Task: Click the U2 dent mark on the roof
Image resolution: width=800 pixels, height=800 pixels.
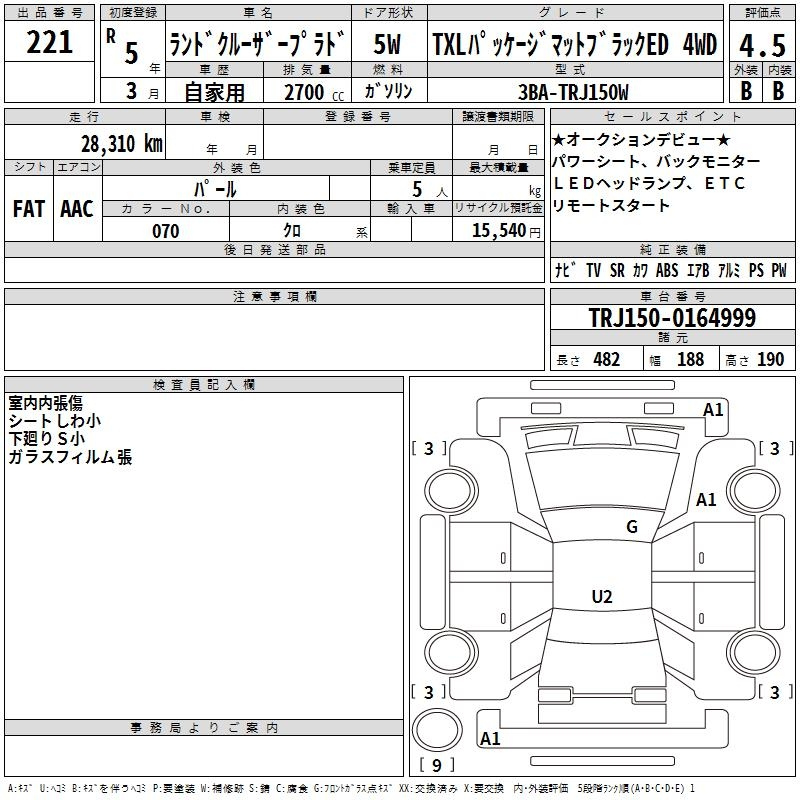Action: (601, 597)
